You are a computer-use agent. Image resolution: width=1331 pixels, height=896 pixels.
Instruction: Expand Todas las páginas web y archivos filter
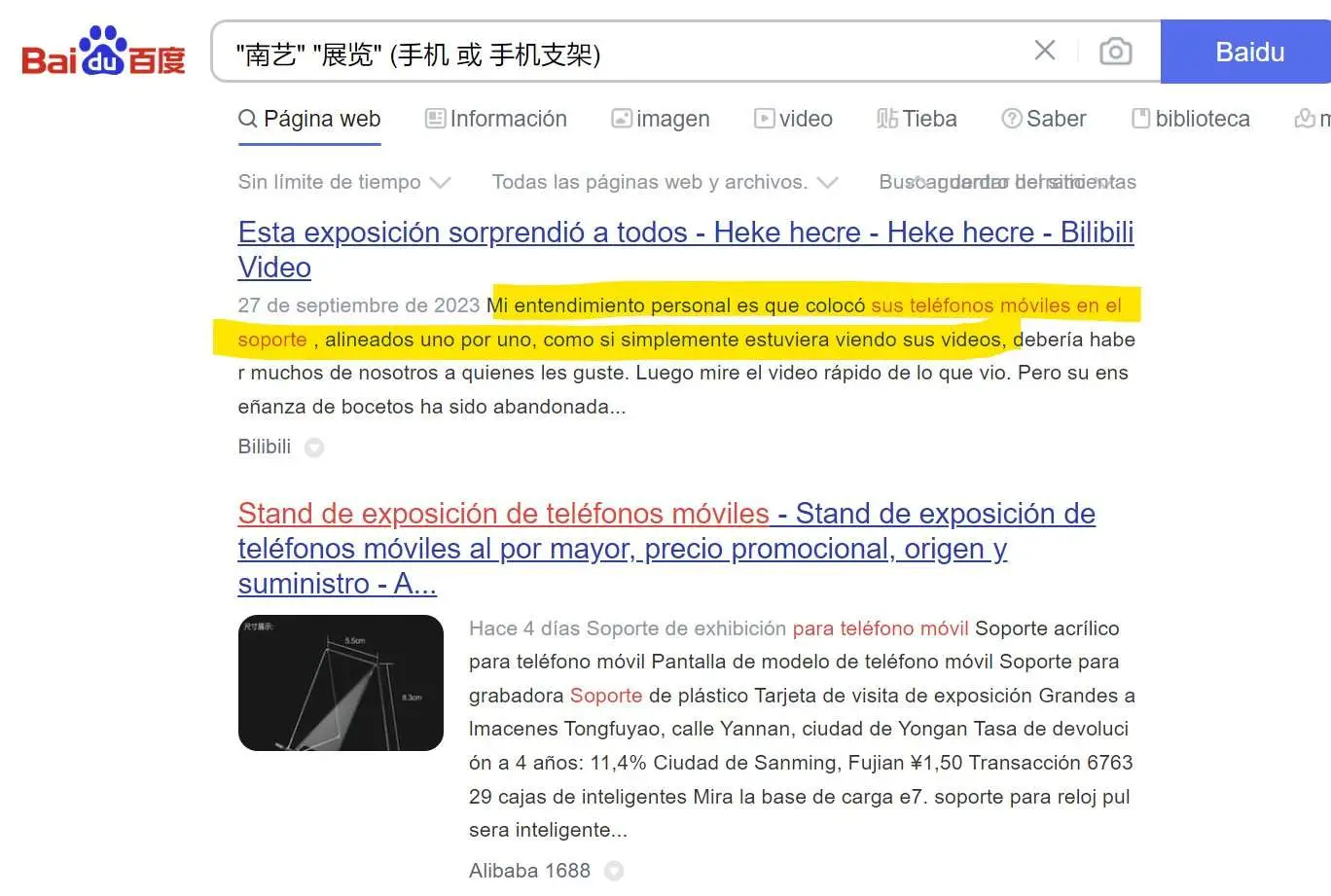664,182
